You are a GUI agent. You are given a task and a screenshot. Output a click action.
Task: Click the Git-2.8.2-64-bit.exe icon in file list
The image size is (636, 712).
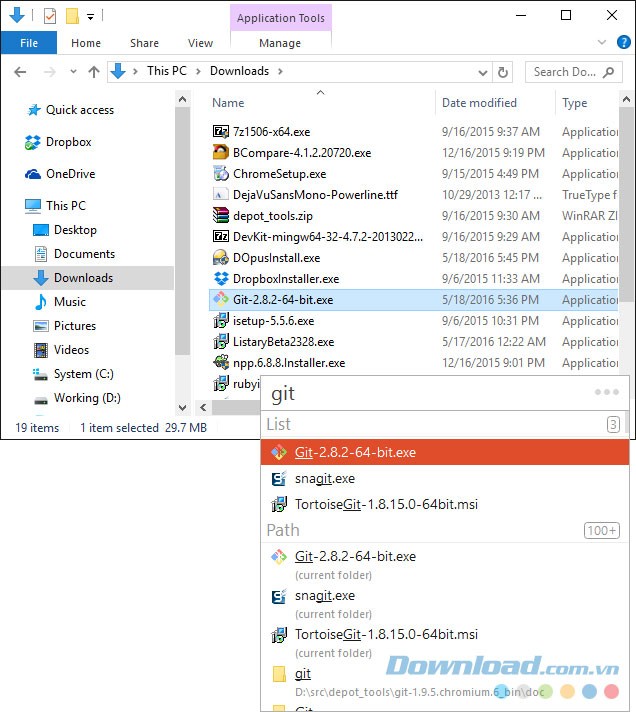[221, 300]
